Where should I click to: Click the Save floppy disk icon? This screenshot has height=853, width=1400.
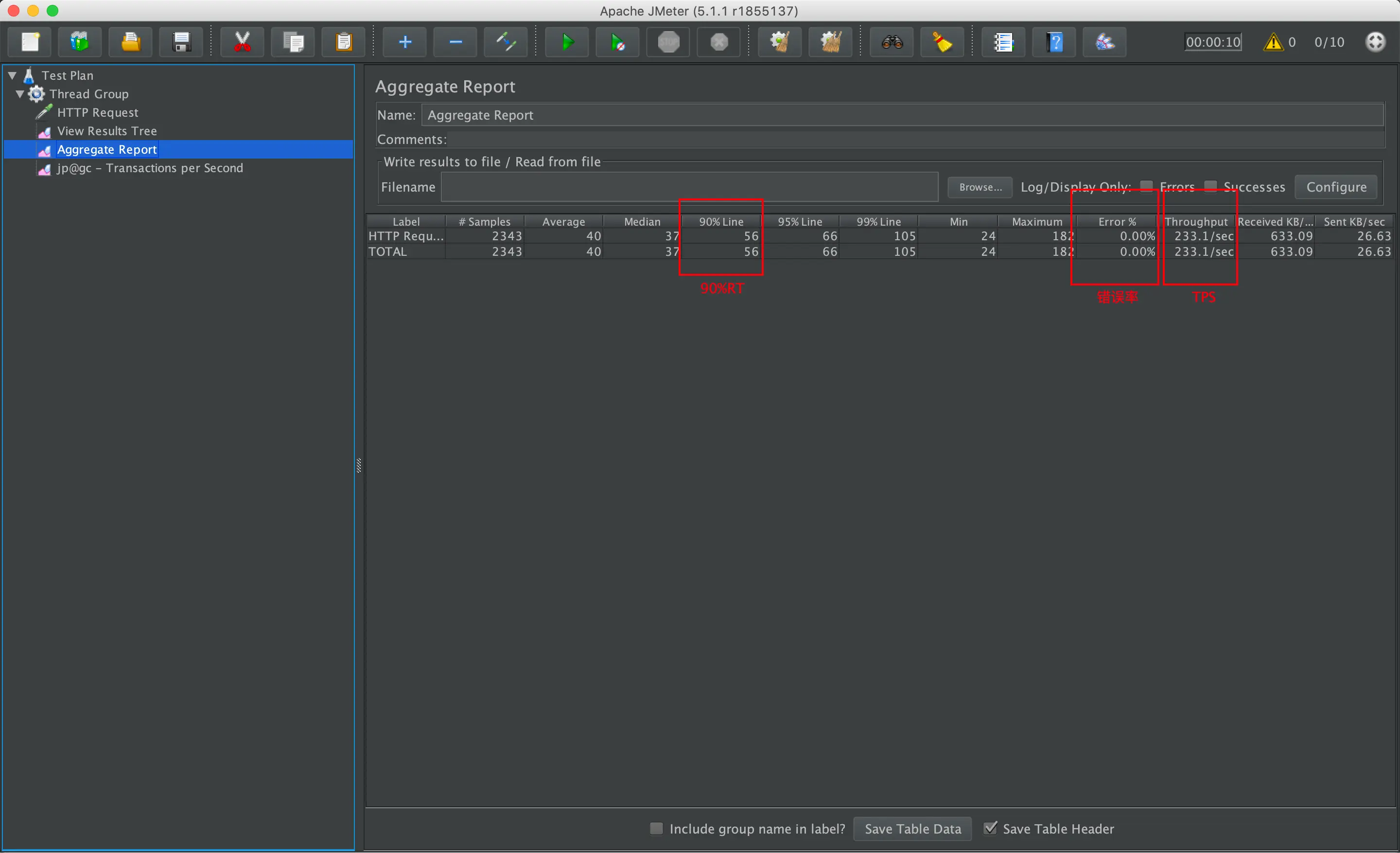click(181, 42)
